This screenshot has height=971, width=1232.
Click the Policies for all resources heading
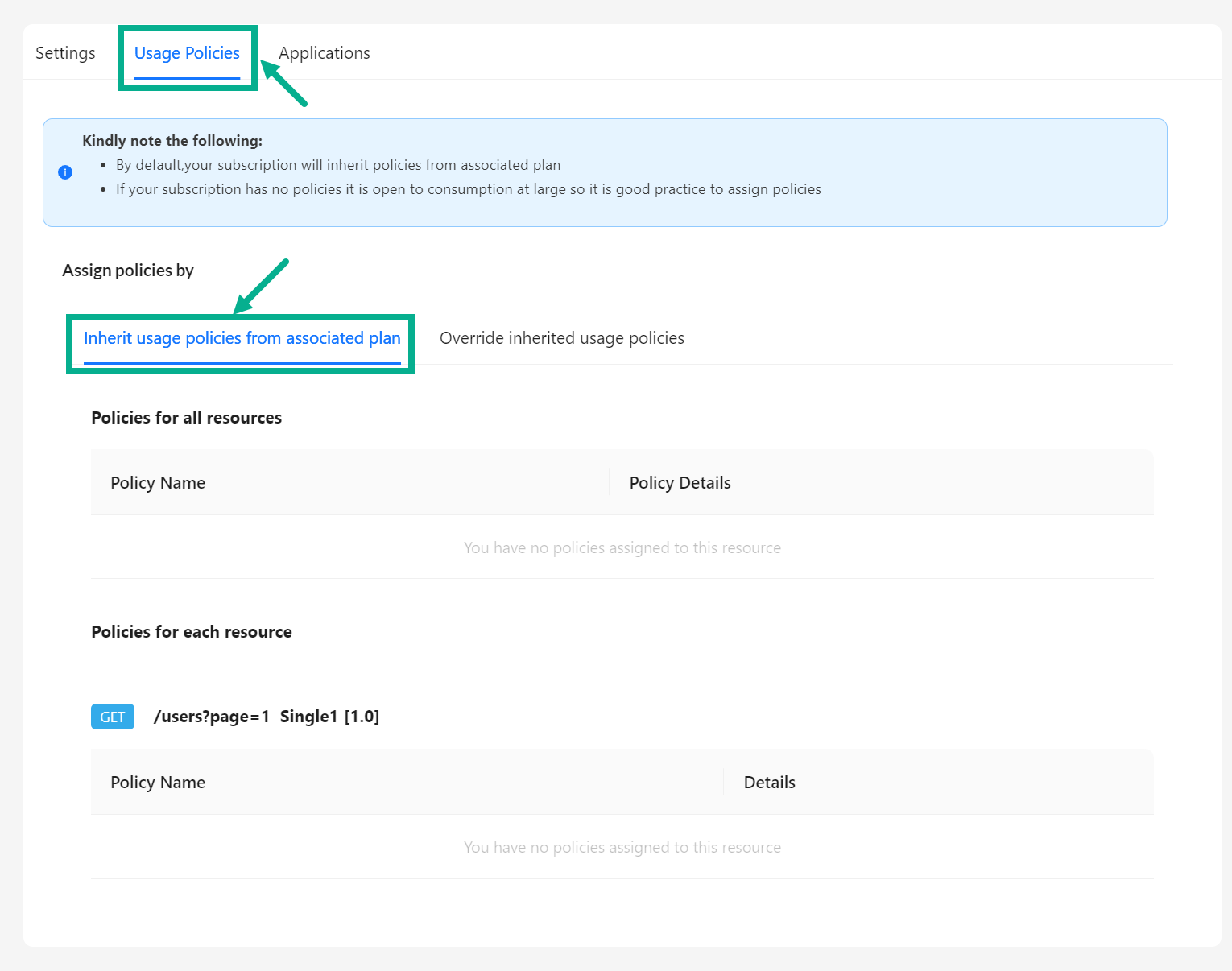[186, 417]
